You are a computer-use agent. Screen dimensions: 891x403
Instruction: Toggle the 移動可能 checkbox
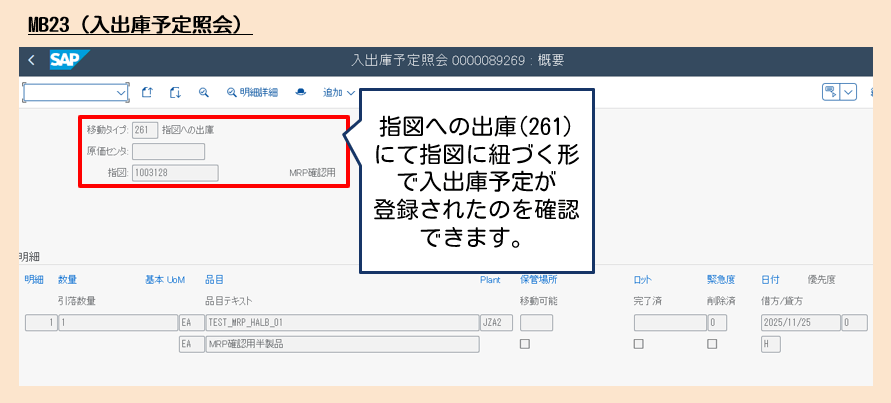click(525, 344)
